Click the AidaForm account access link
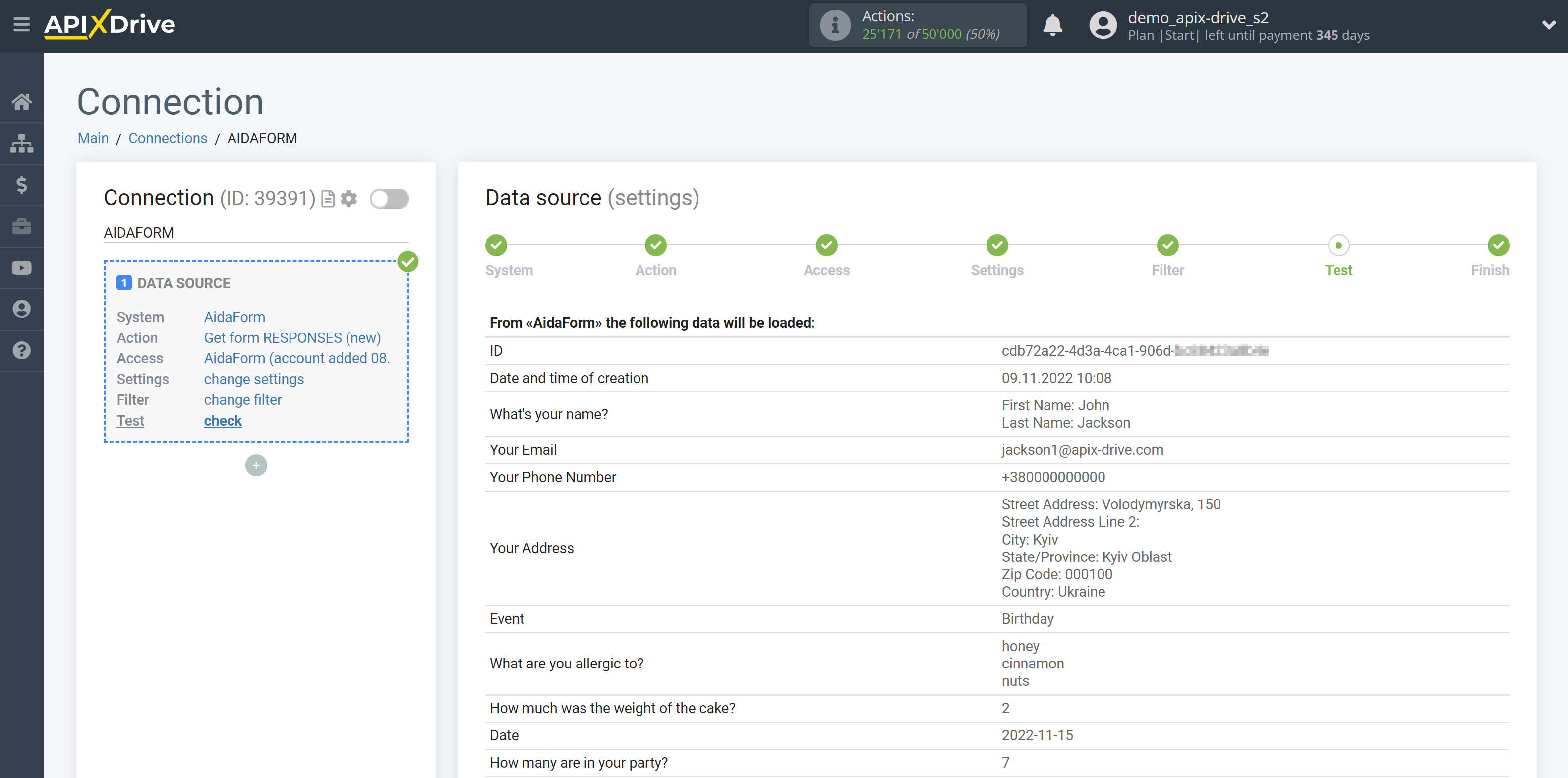Viewport: 1568px width, 778px height. [x=297, y=359]
